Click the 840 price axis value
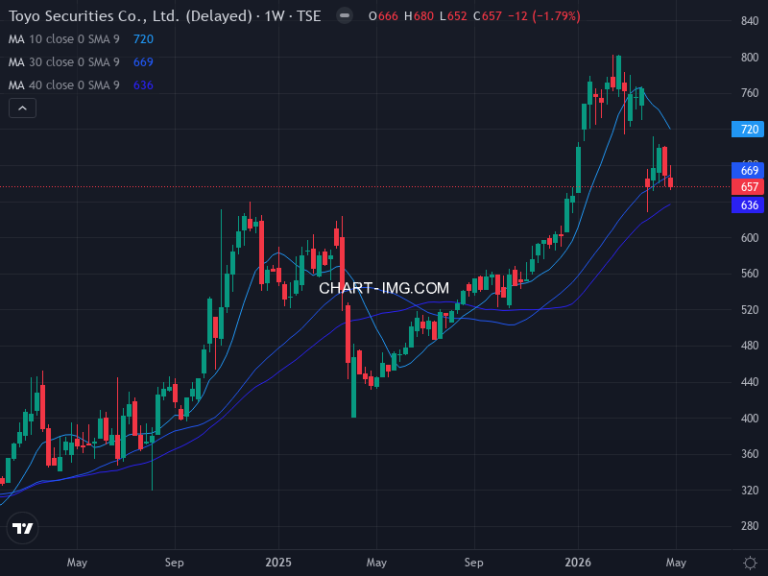768x576 pixels. click(750, 21)
